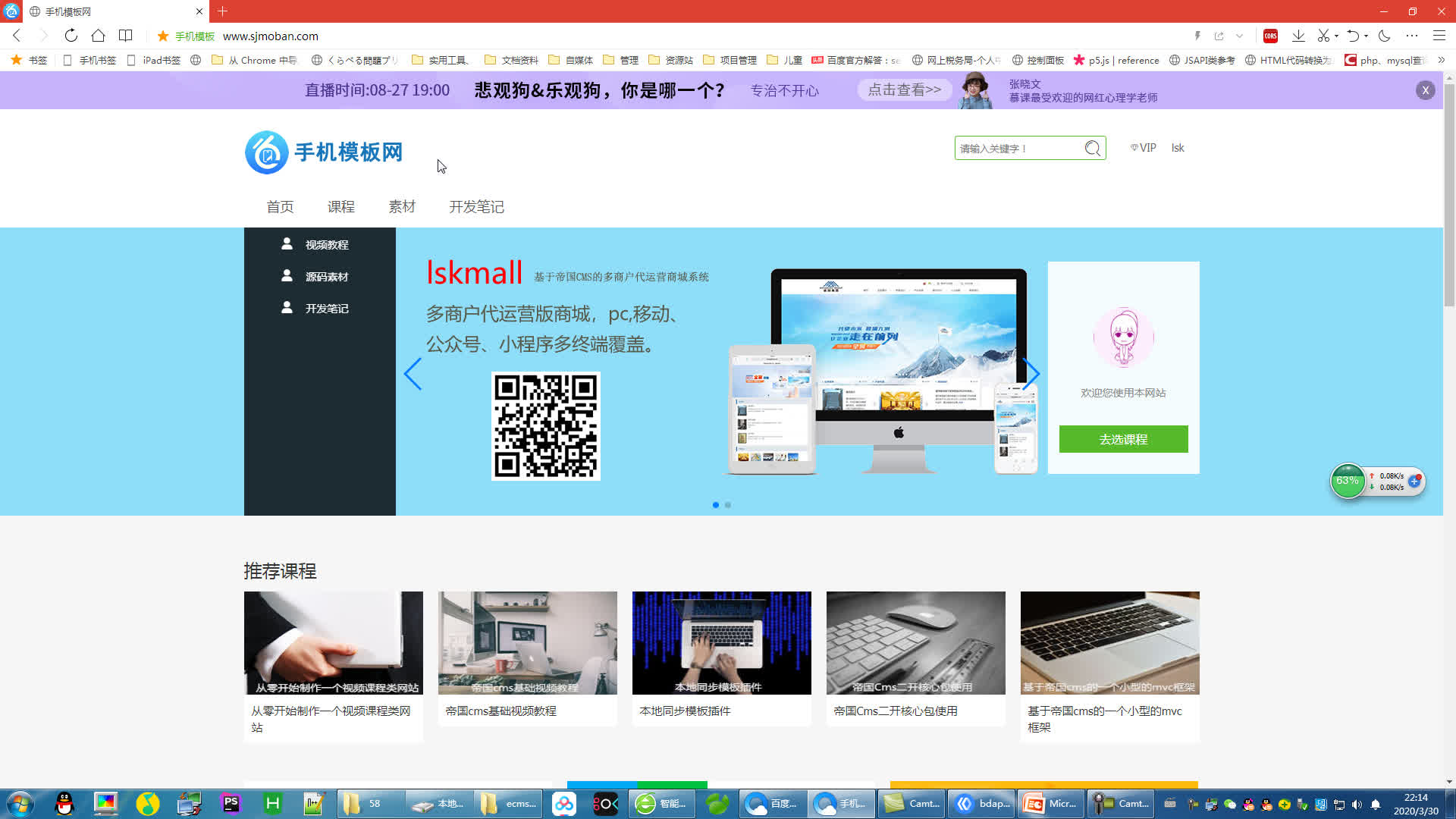
Task: Open course title 基于帝国cms的一个小型的mvc框架
Action: 1105,719
